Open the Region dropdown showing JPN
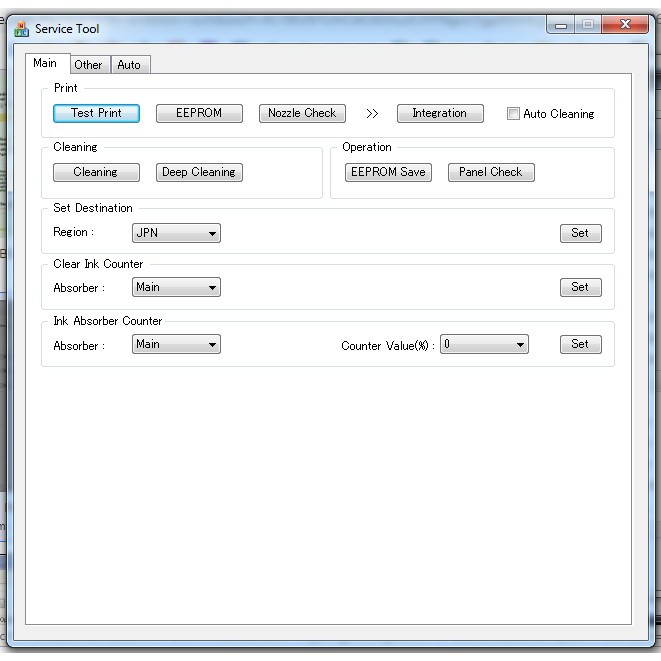 pyautogui.click(x=176, y=233)
